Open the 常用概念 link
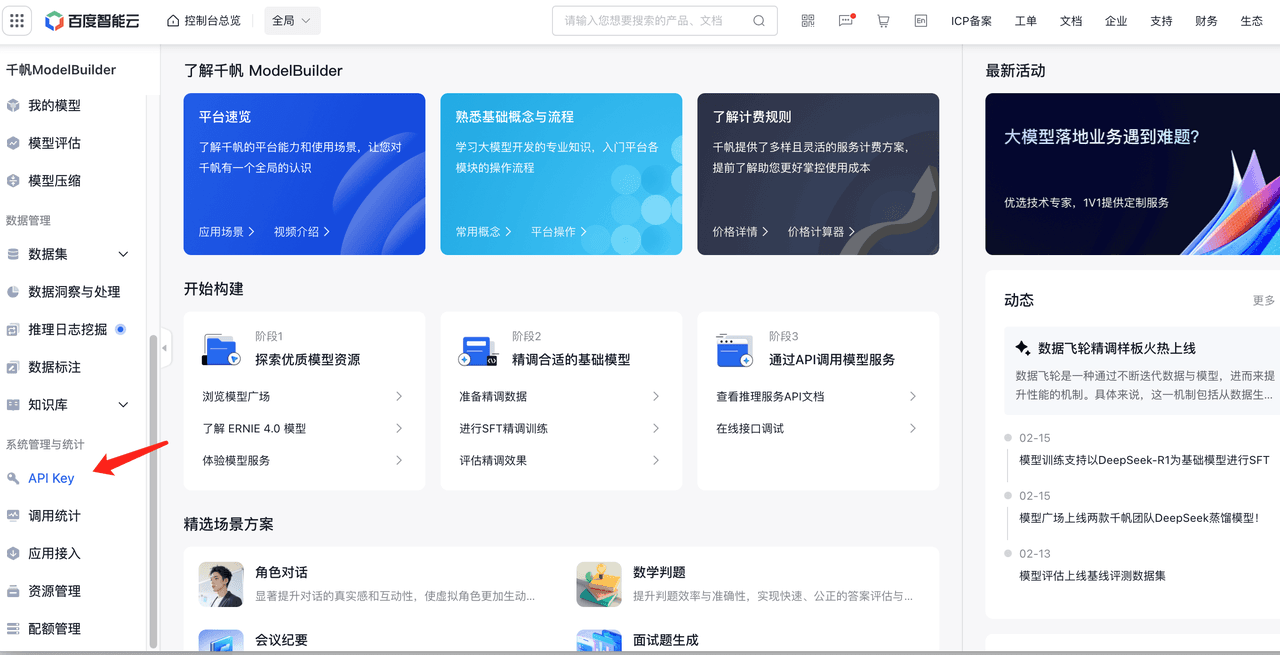This screenshot has height=655, width=1280. click(x=484, y=231)
